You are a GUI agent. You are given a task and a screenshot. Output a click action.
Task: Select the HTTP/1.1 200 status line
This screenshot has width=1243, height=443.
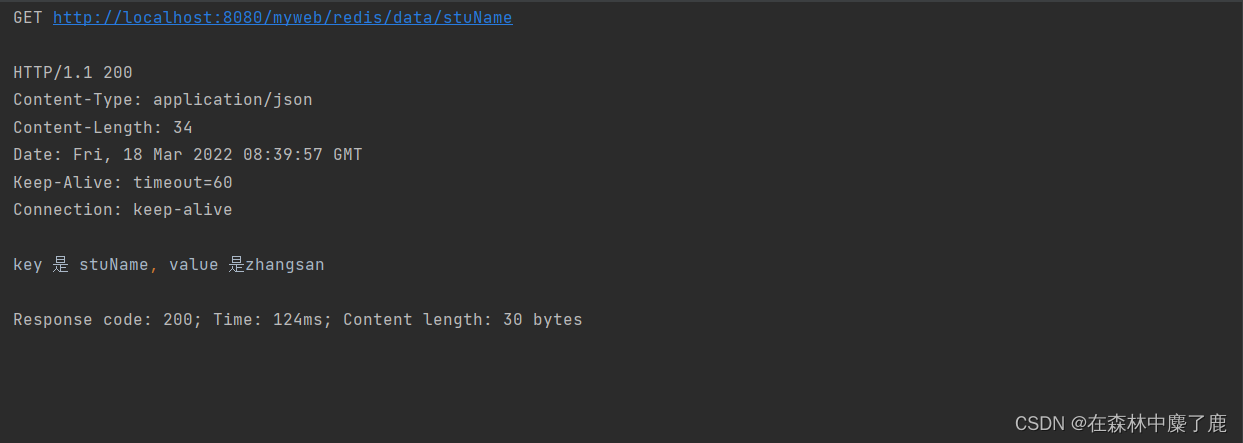(73, 73)
